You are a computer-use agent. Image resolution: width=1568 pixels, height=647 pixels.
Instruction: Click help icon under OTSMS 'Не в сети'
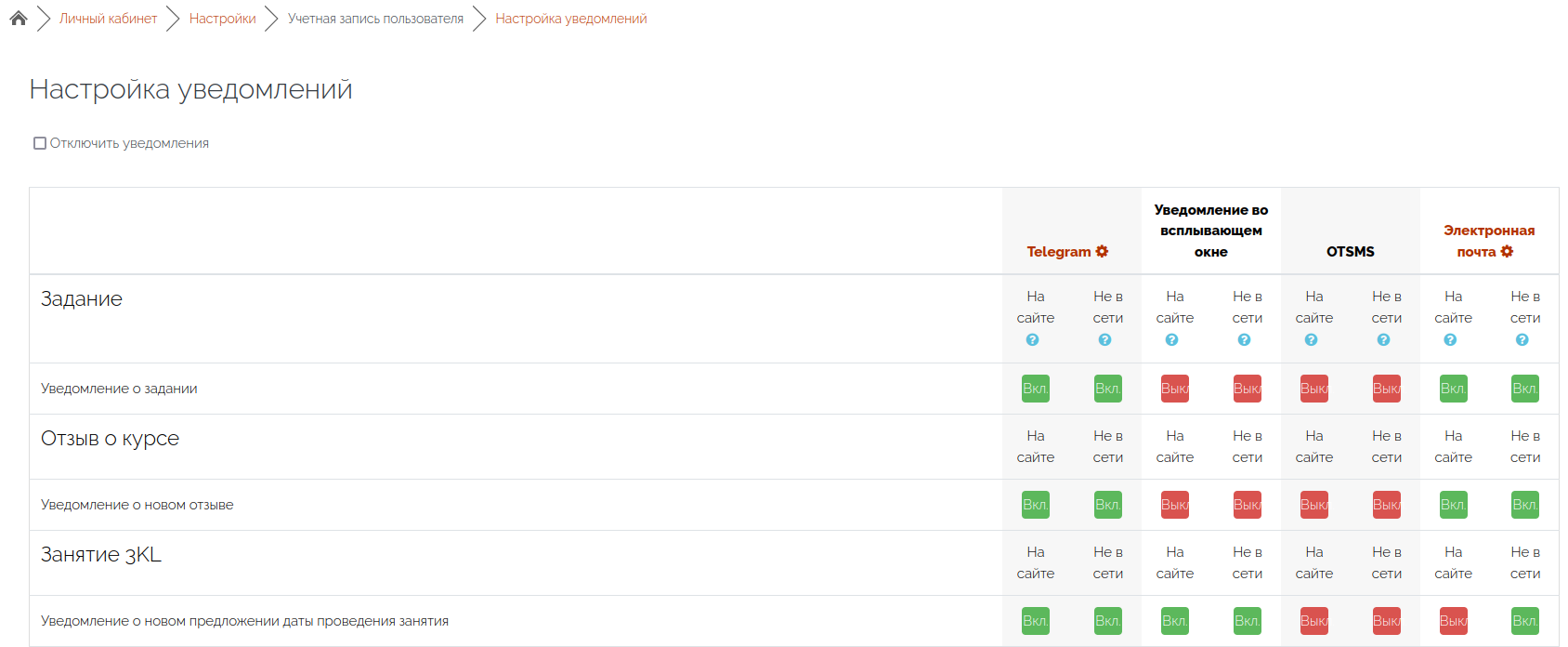(x=1383, y=340)
